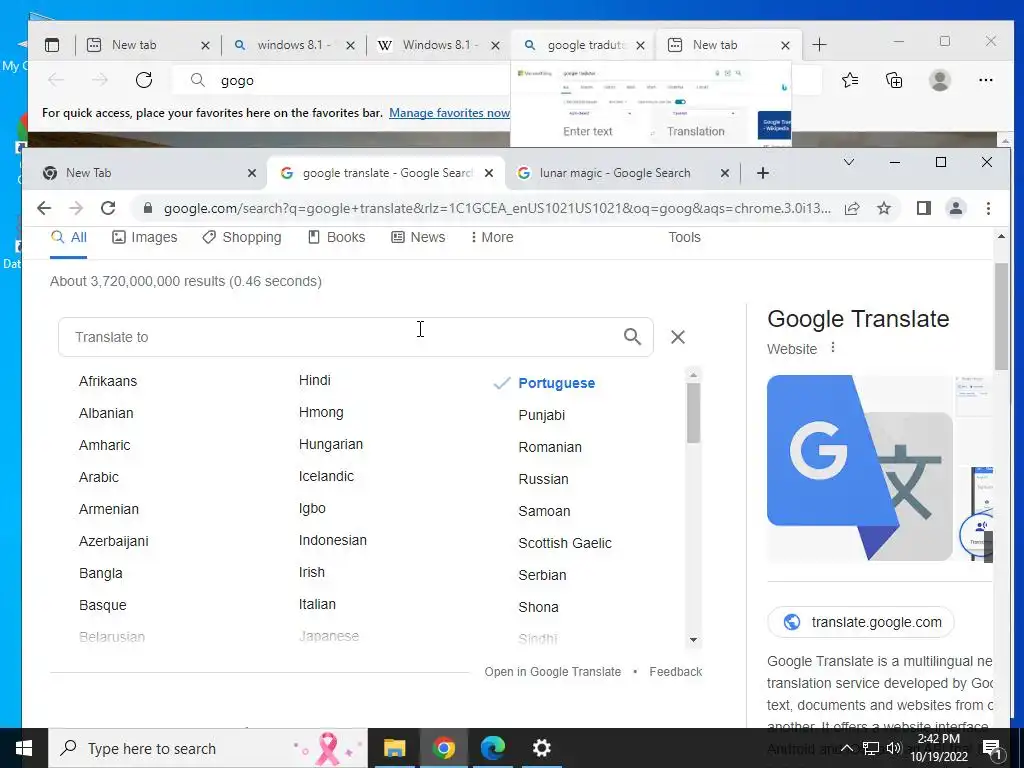Click the volume icon in the system tray

click(894, 748)
